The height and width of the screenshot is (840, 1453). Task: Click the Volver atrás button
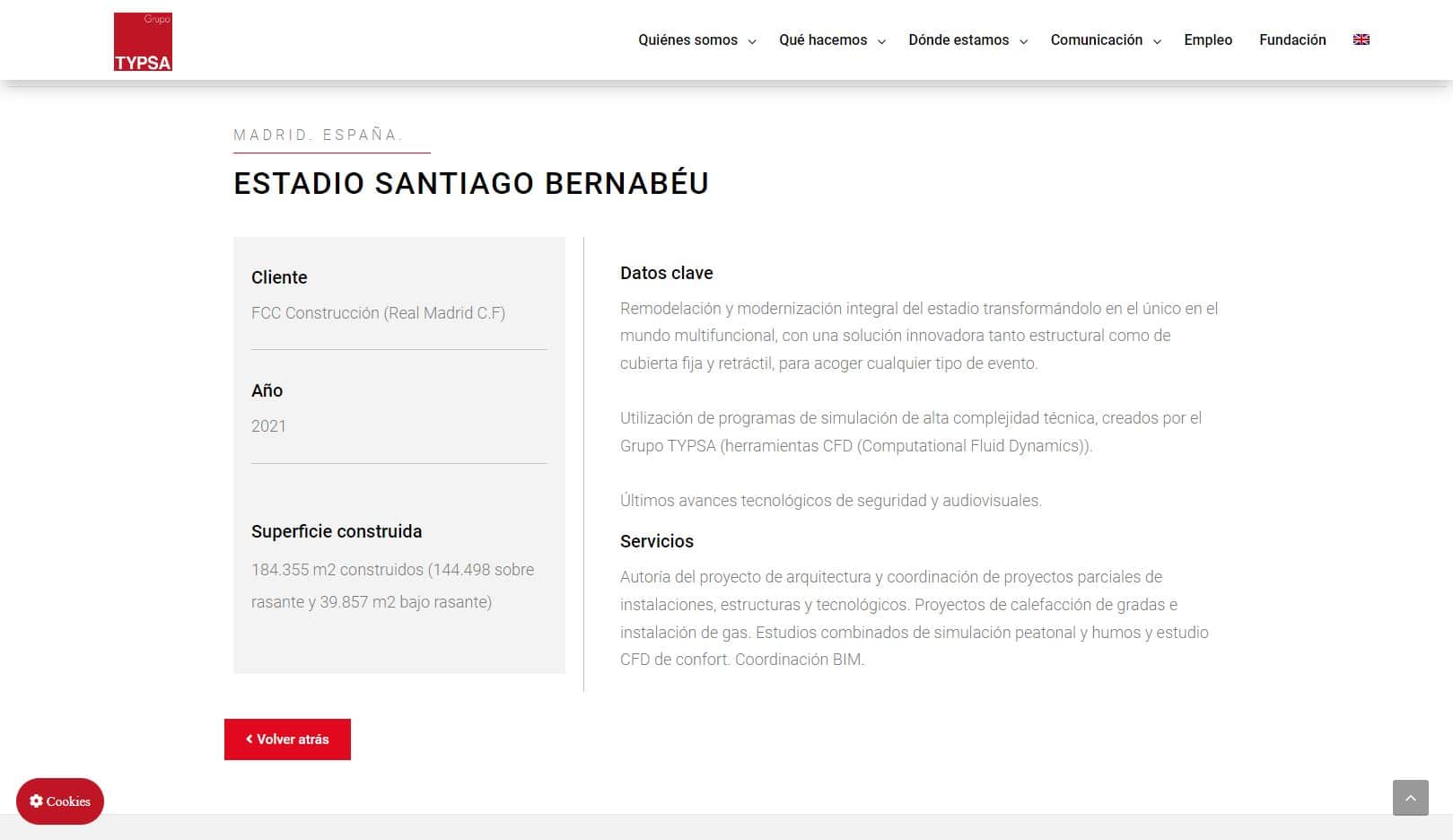pos(287,739)
